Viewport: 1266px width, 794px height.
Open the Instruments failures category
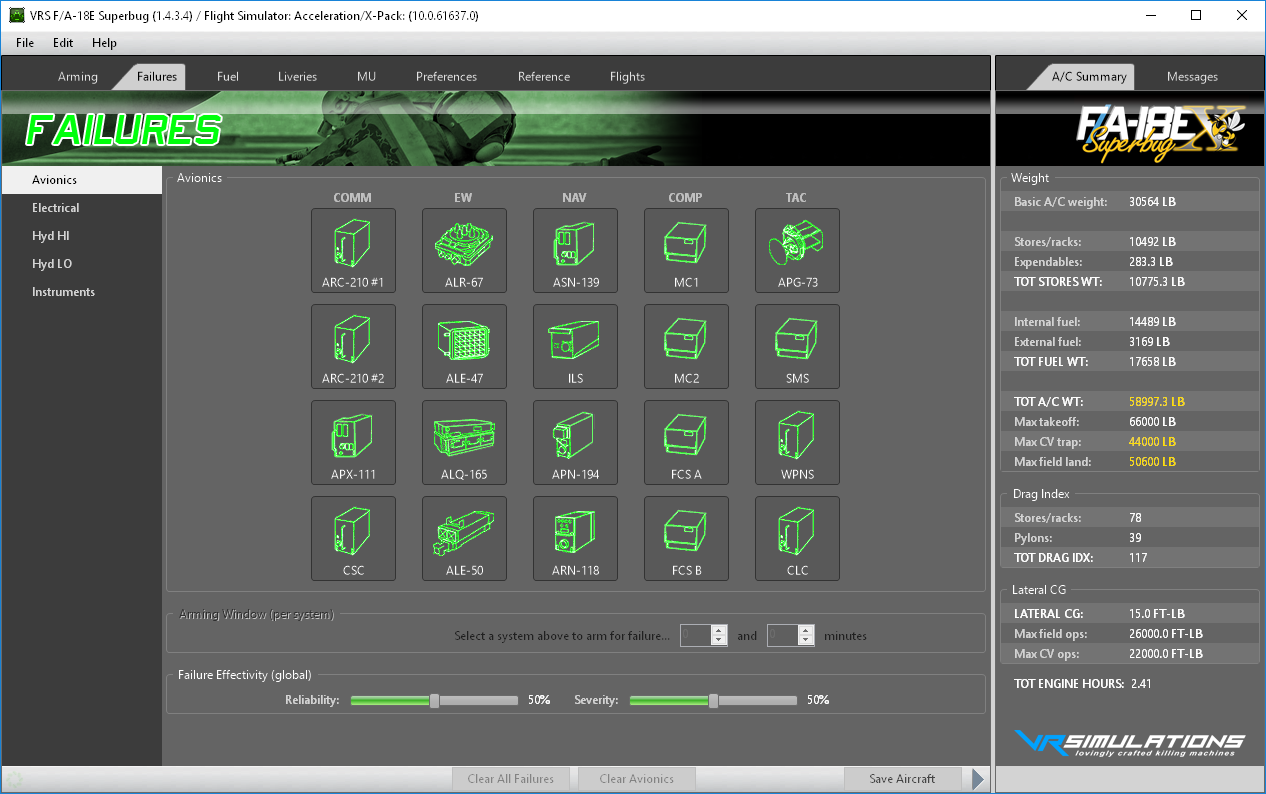(x=64, y=292)
